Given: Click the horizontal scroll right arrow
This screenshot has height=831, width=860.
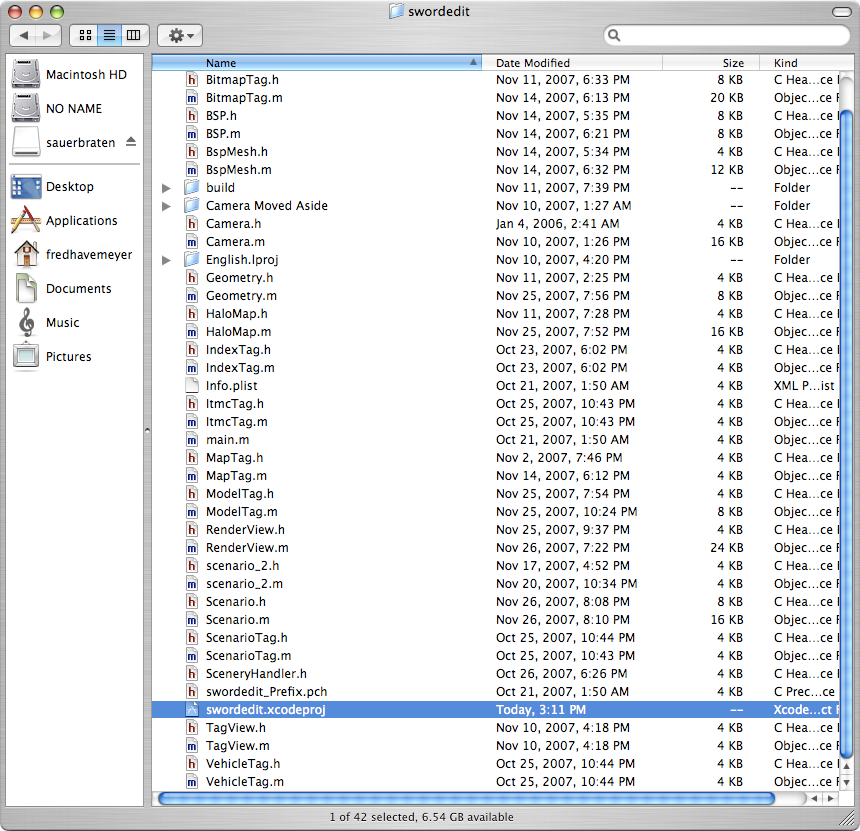Looking at the screenshot, I should [831, 799].
